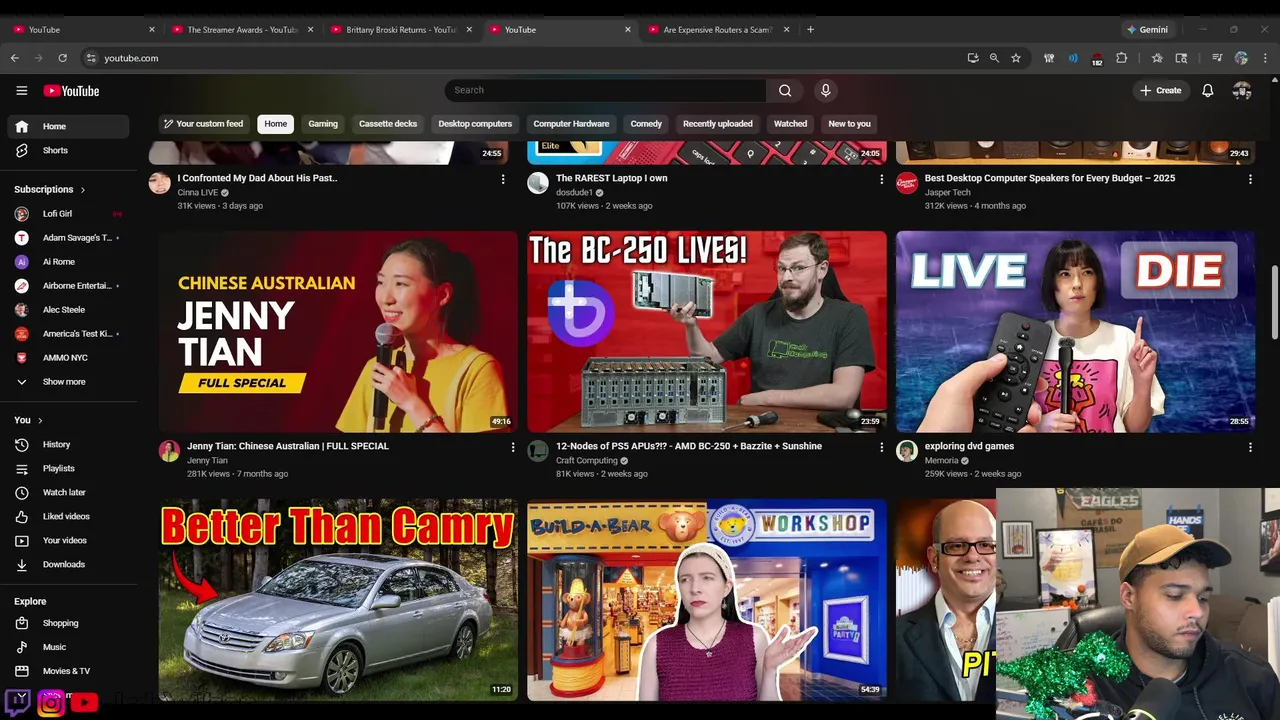Open Adam Savage's Tested subscription
This screenshot has height=720, width=1280.
coord(68,238)
